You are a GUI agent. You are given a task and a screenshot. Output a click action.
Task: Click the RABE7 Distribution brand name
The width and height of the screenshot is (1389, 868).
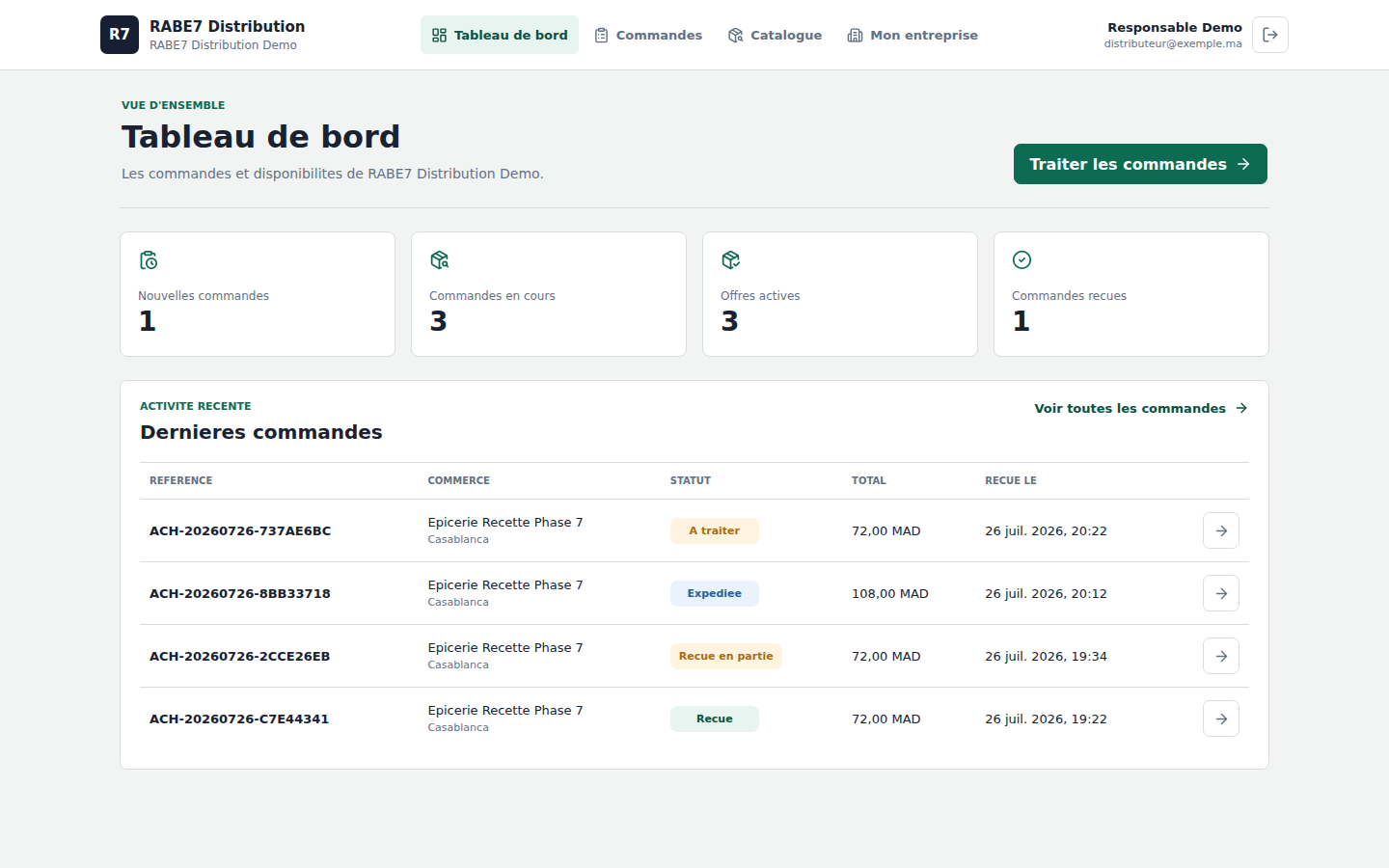point(228,26)
